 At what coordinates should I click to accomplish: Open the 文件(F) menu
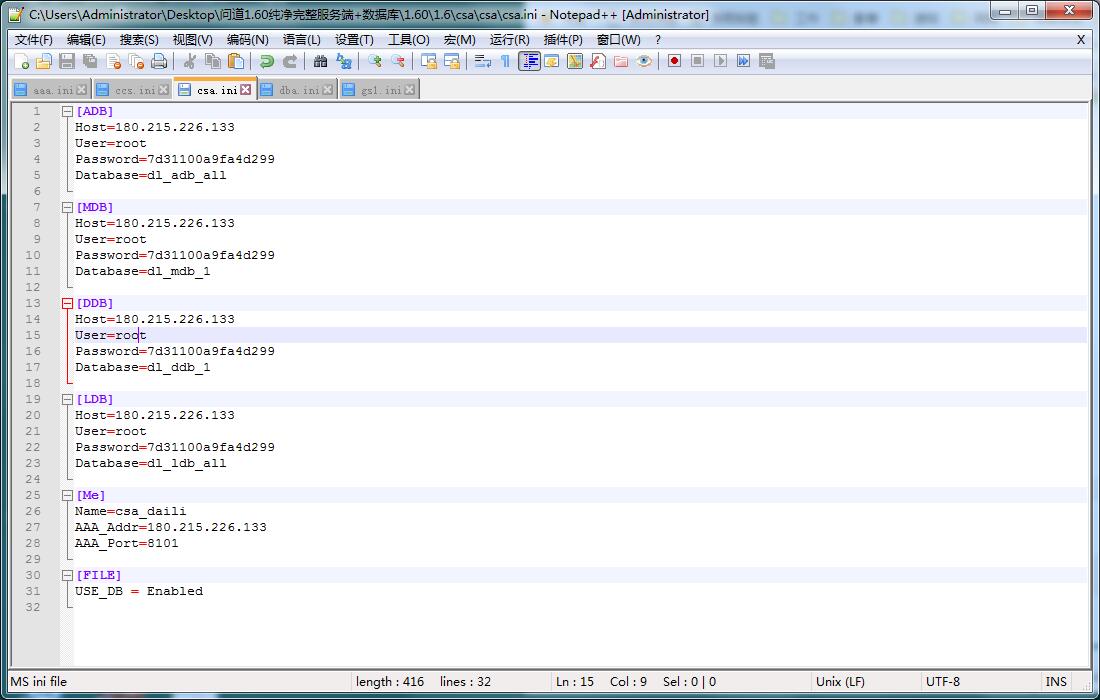coord(34,40)
